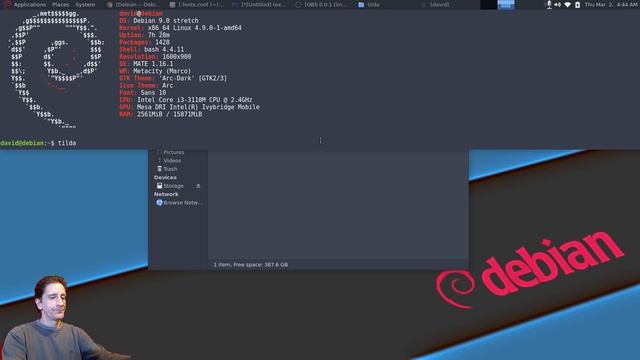
Task: Open Browse Network in sidebar
Action: pos(183,202)
